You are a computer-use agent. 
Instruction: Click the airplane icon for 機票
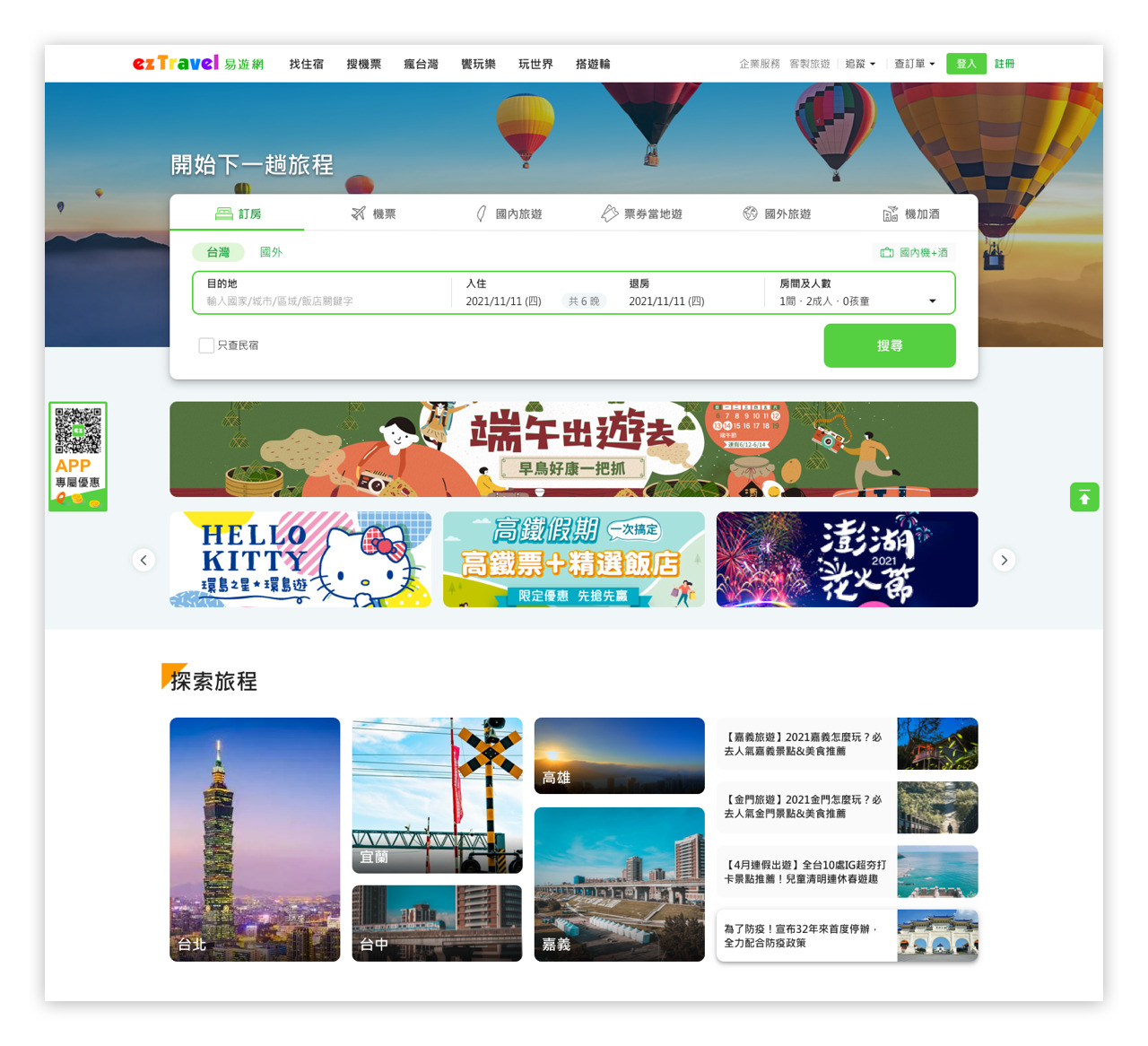click(x=358, y=214)
